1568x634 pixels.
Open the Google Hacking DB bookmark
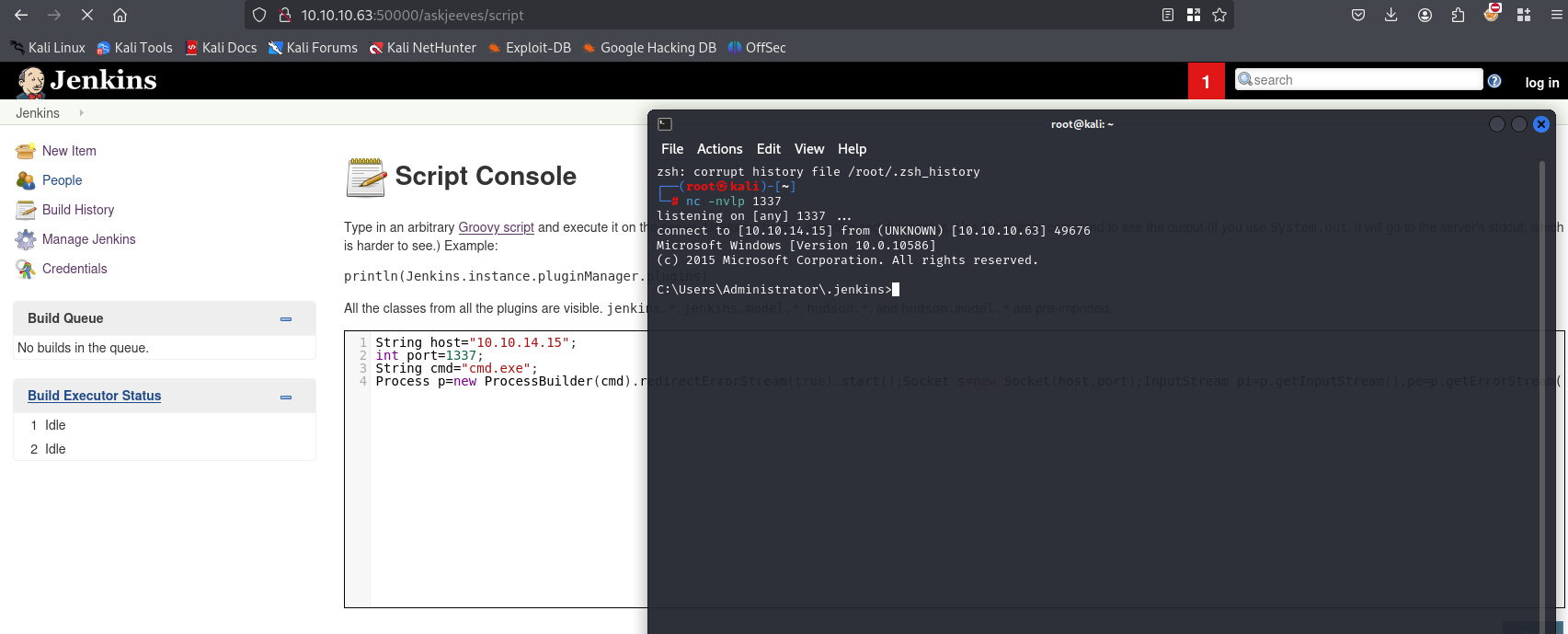[649, 48]
